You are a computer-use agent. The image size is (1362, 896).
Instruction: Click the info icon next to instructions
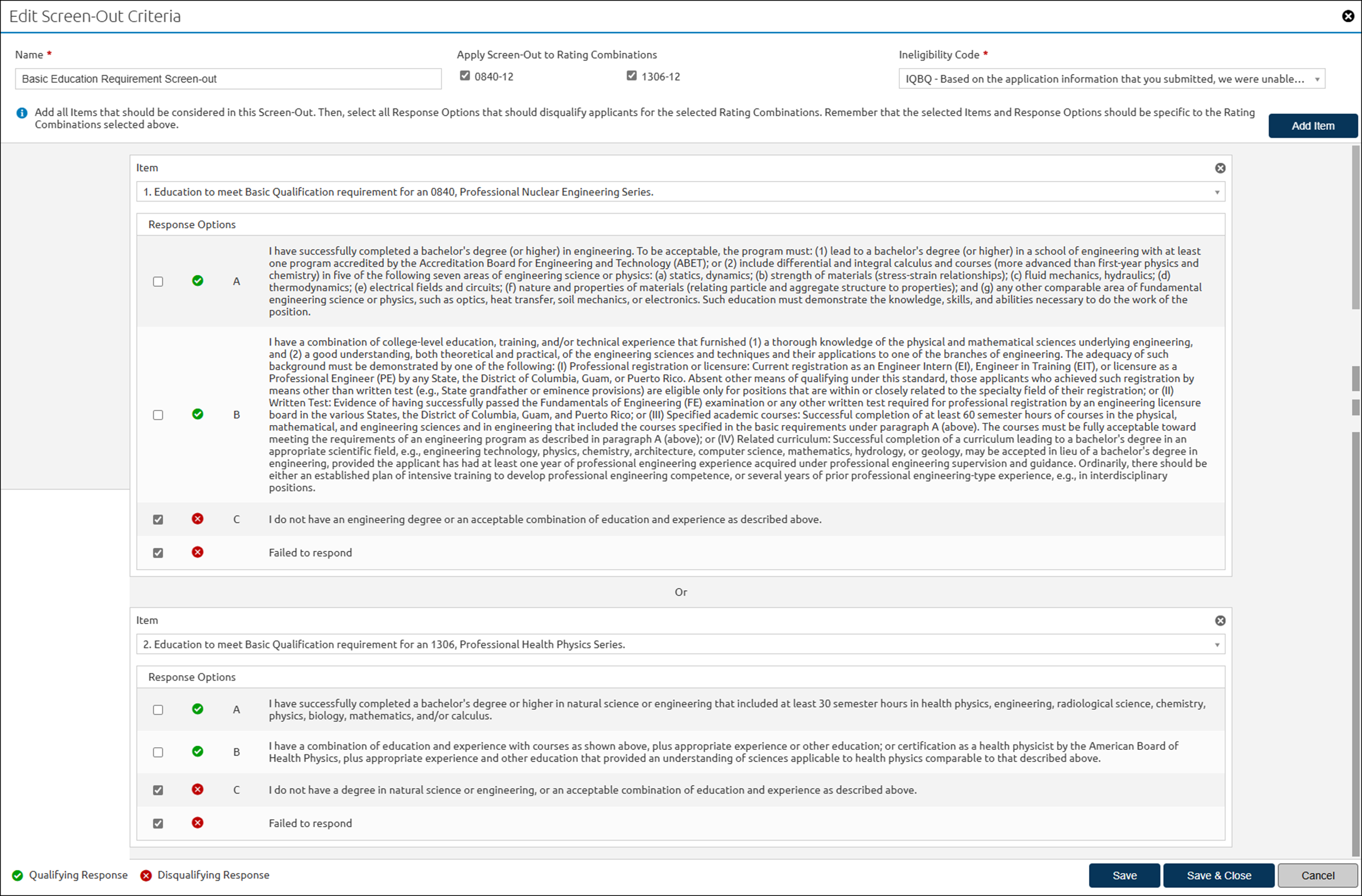pos(22,113)
